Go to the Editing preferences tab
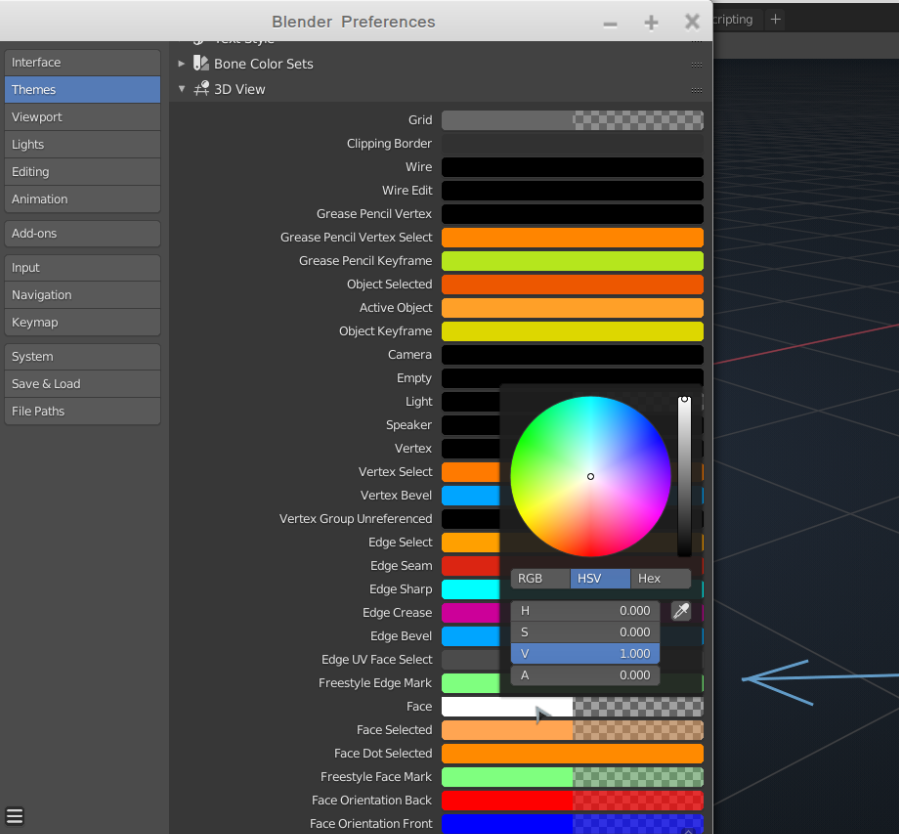Viewport: 899px width, 834px height. click(83, 172)
